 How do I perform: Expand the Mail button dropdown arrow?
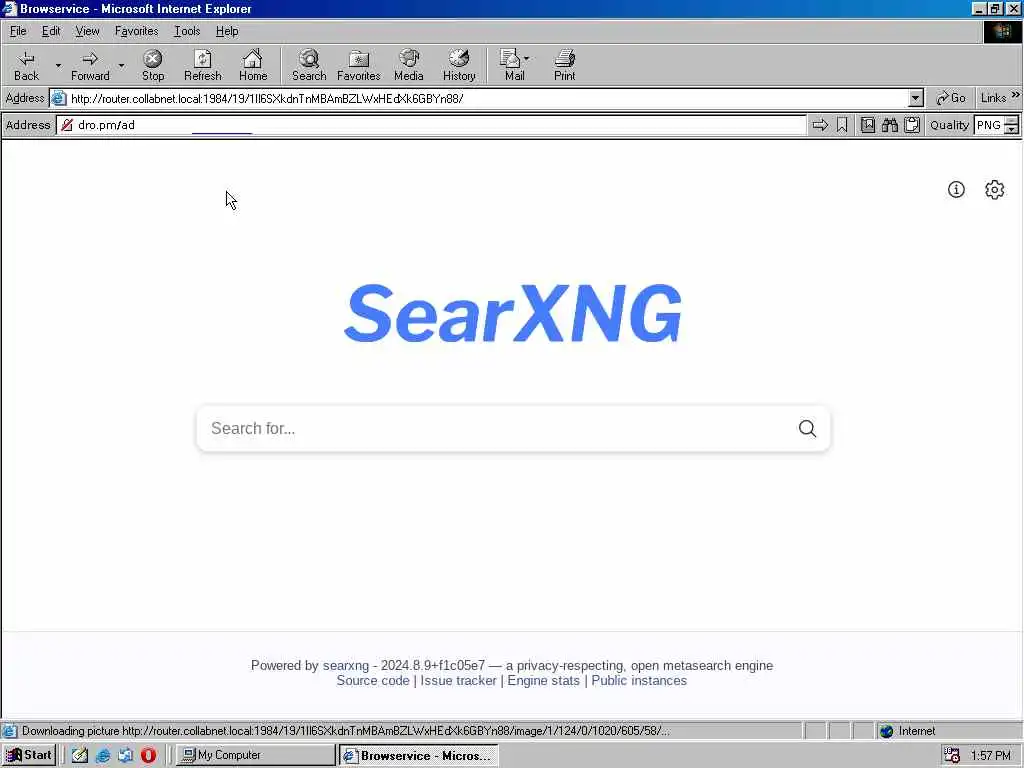(526, 58)
